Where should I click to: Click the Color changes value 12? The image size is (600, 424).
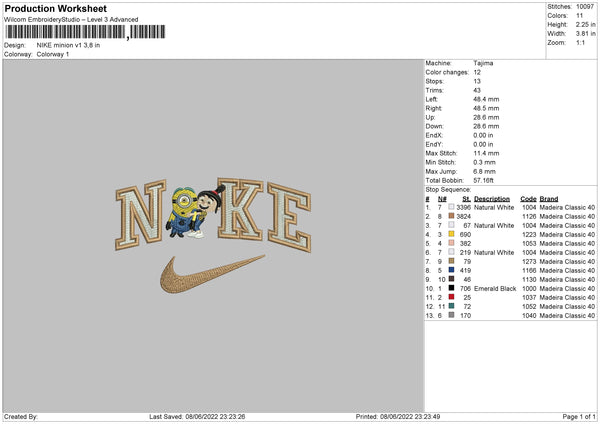(477, 72)
